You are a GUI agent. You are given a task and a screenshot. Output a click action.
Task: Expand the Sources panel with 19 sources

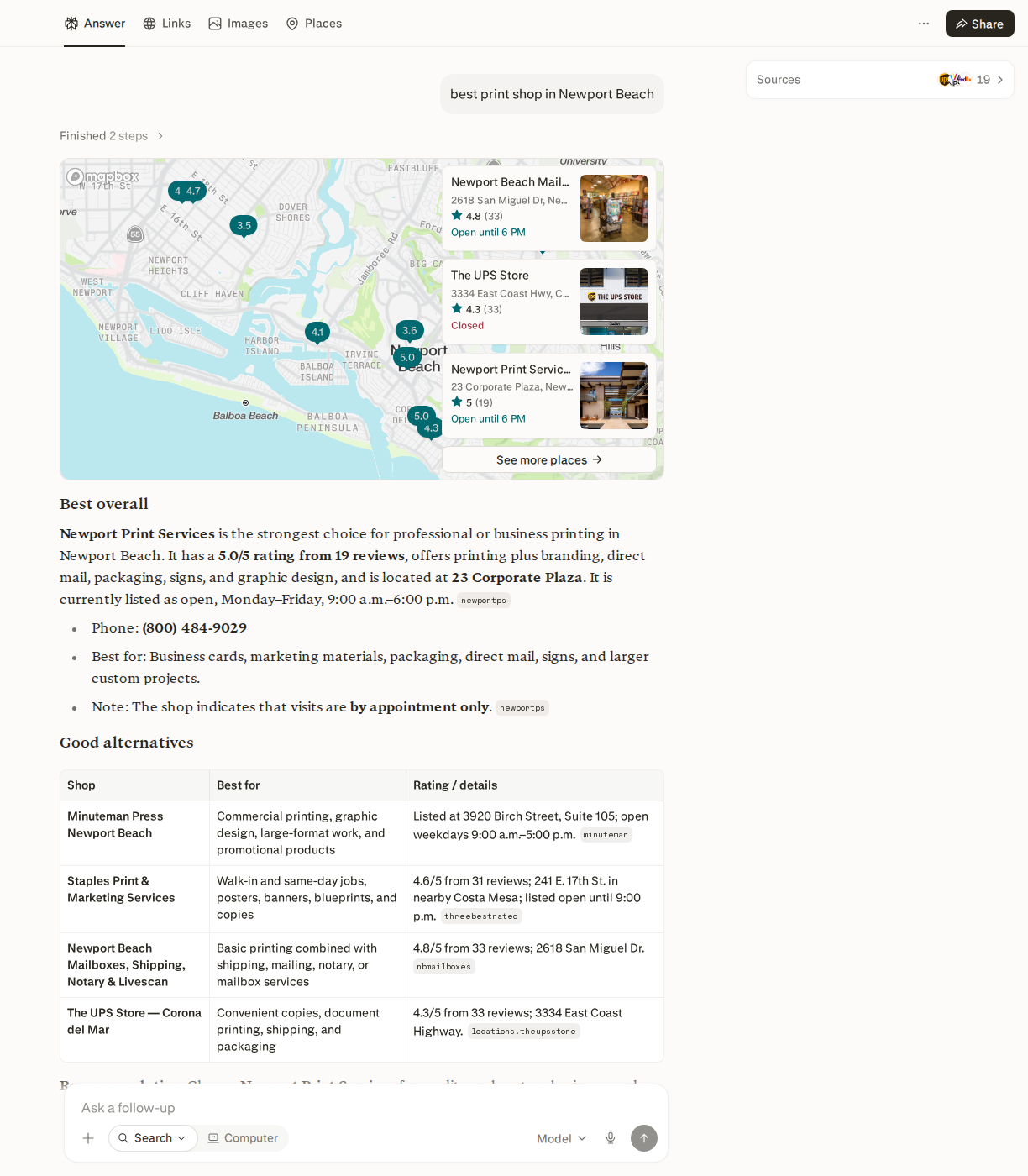[880, 80]
